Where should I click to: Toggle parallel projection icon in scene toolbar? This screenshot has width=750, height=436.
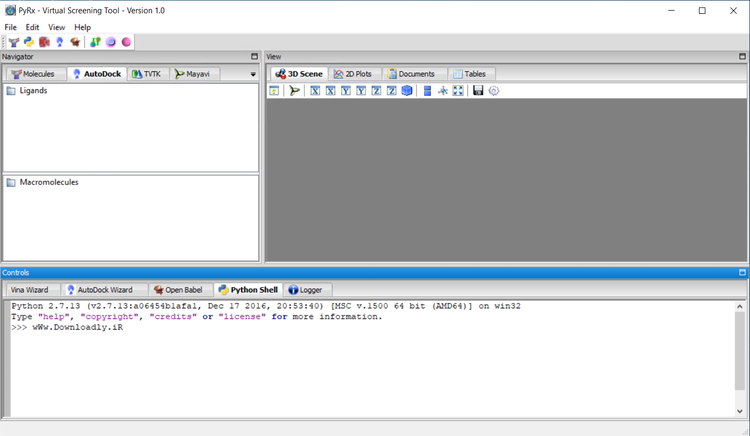(x=427, y=91)
